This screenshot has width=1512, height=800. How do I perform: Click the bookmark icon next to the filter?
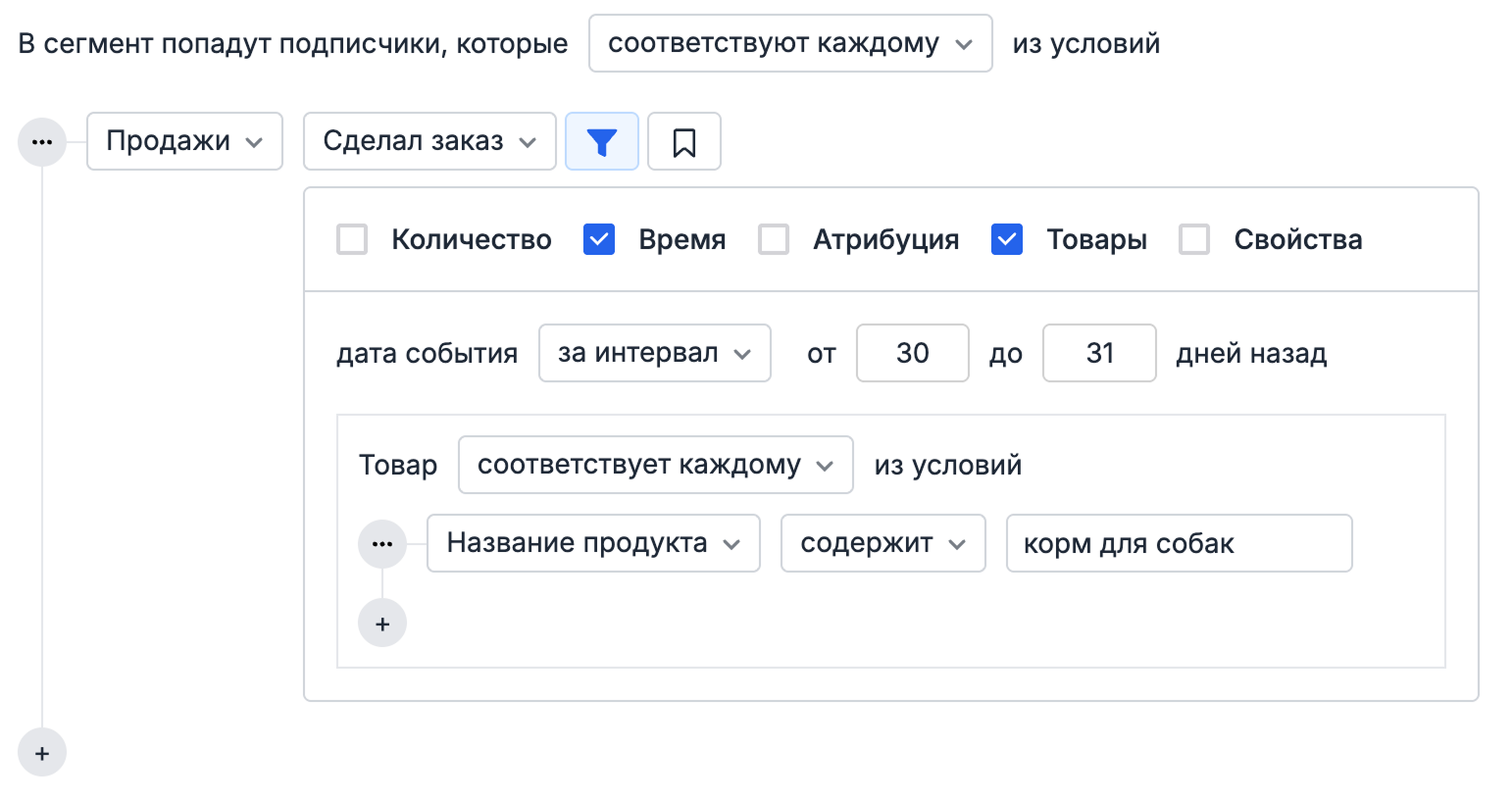pos(683,141)
